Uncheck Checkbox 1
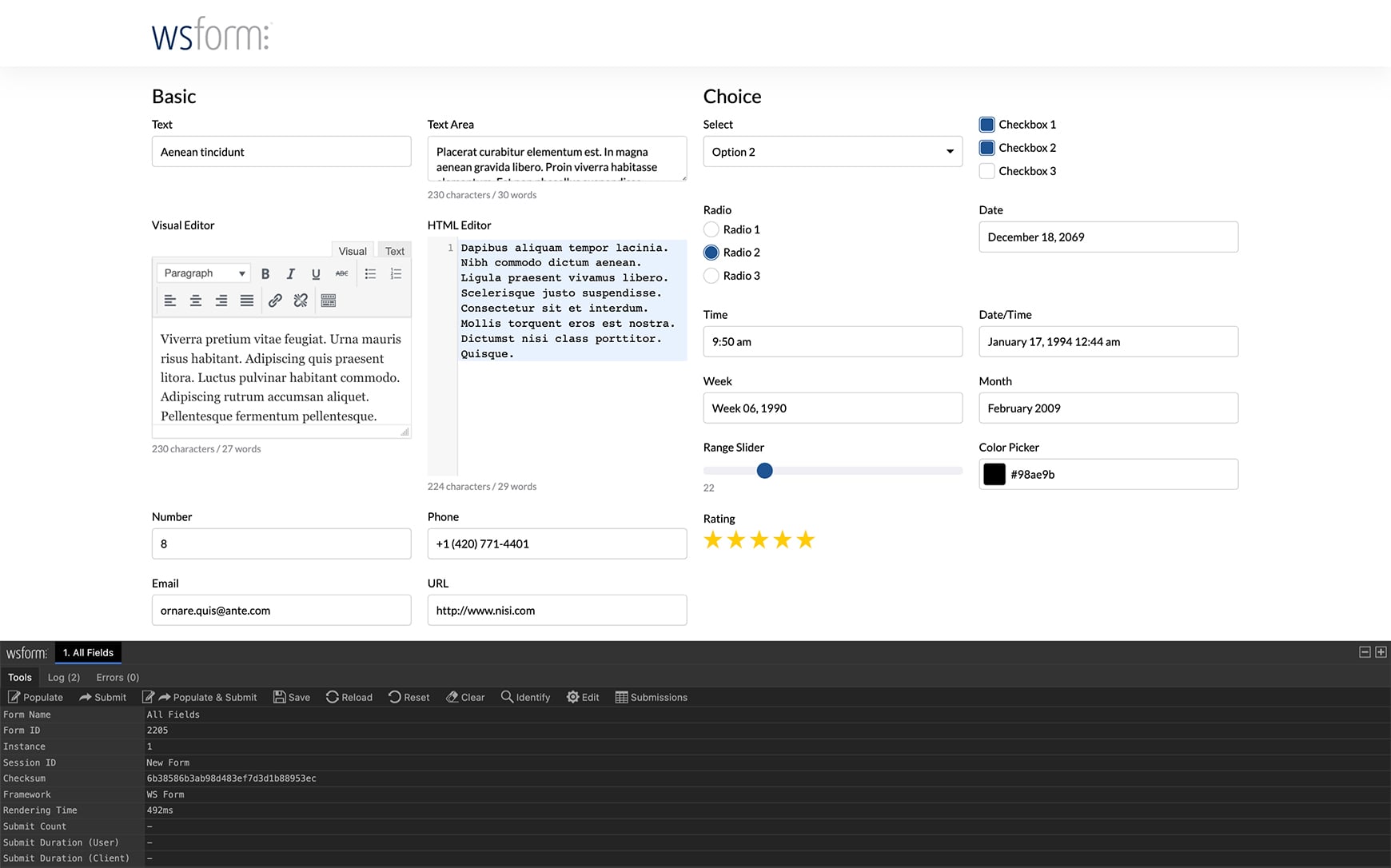1391x868 pixels. (986, 124)
